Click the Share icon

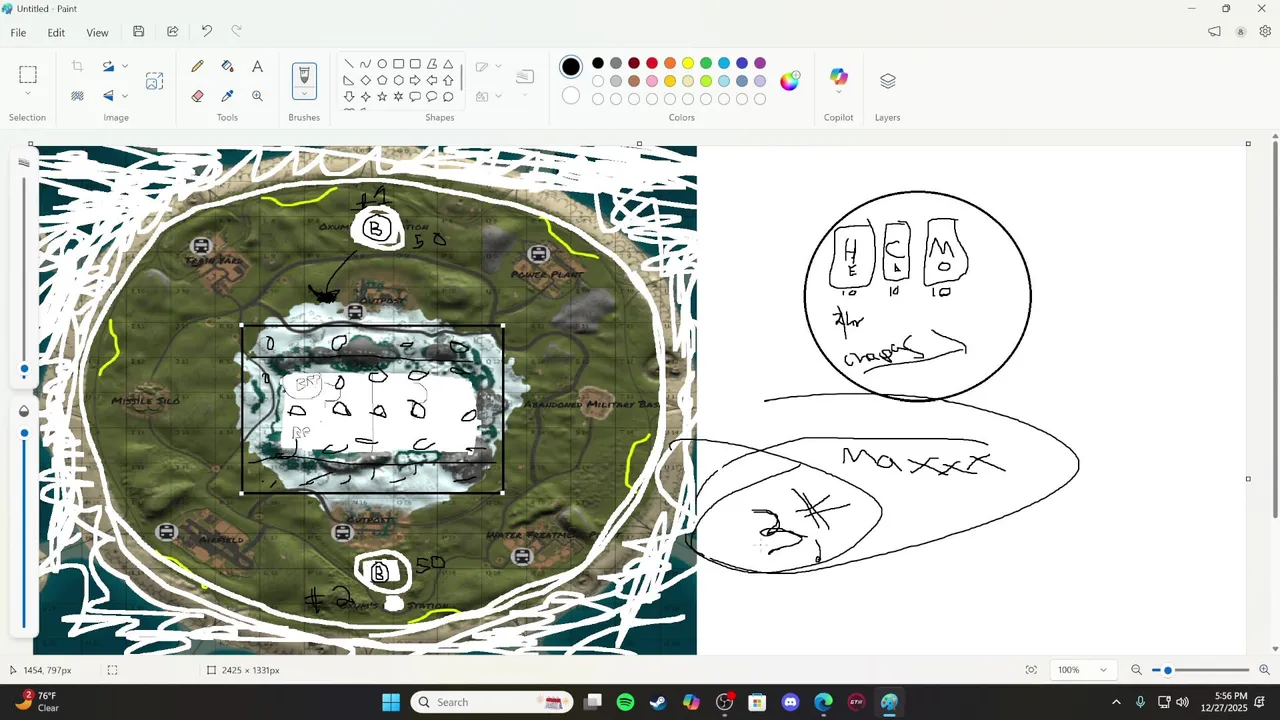pos(172,32)
